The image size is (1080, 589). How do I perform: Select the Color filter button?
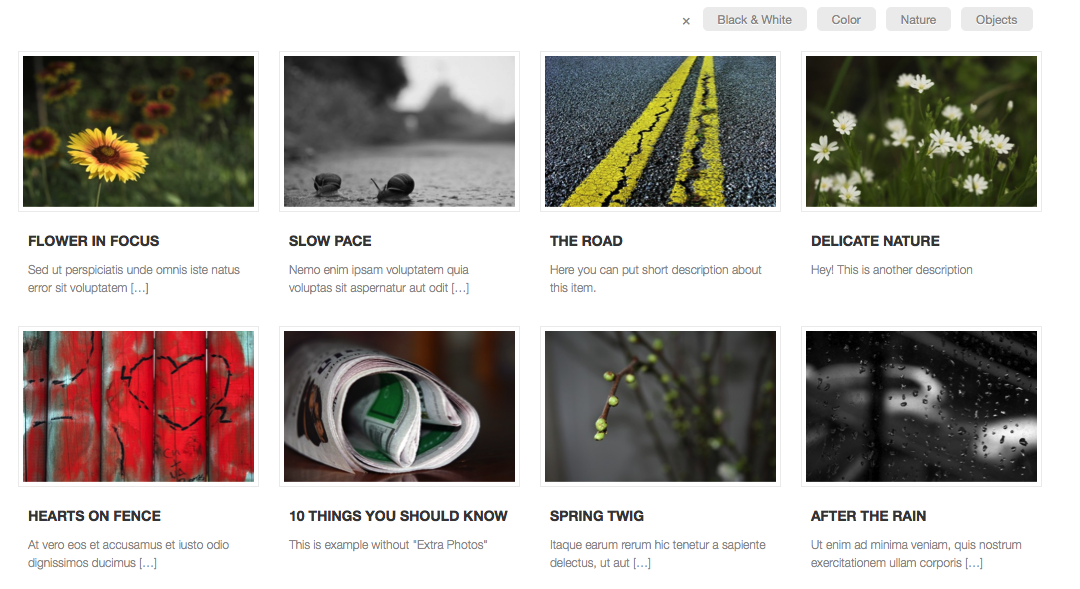tap(846, 19)
